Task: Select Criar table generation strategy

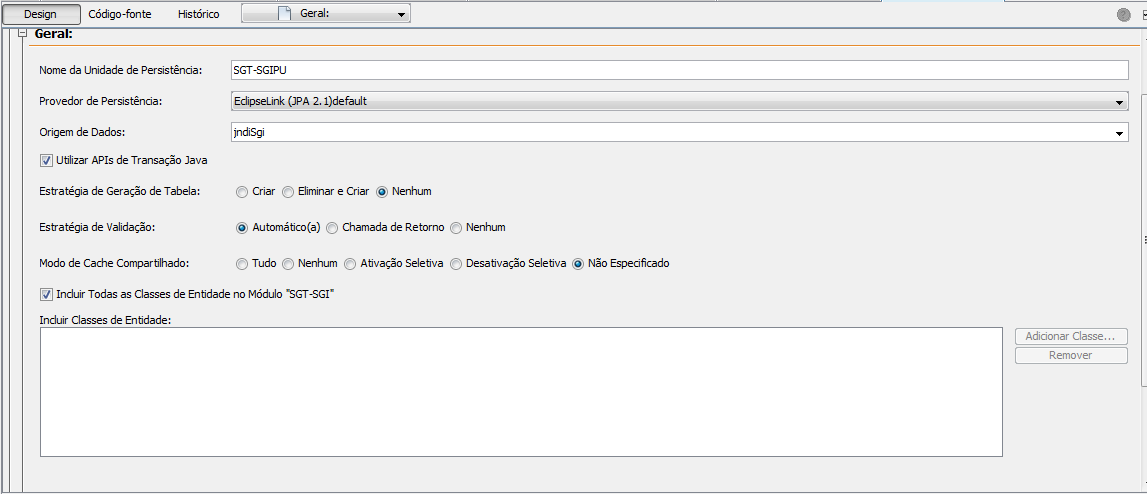Action: coord(241,192)
